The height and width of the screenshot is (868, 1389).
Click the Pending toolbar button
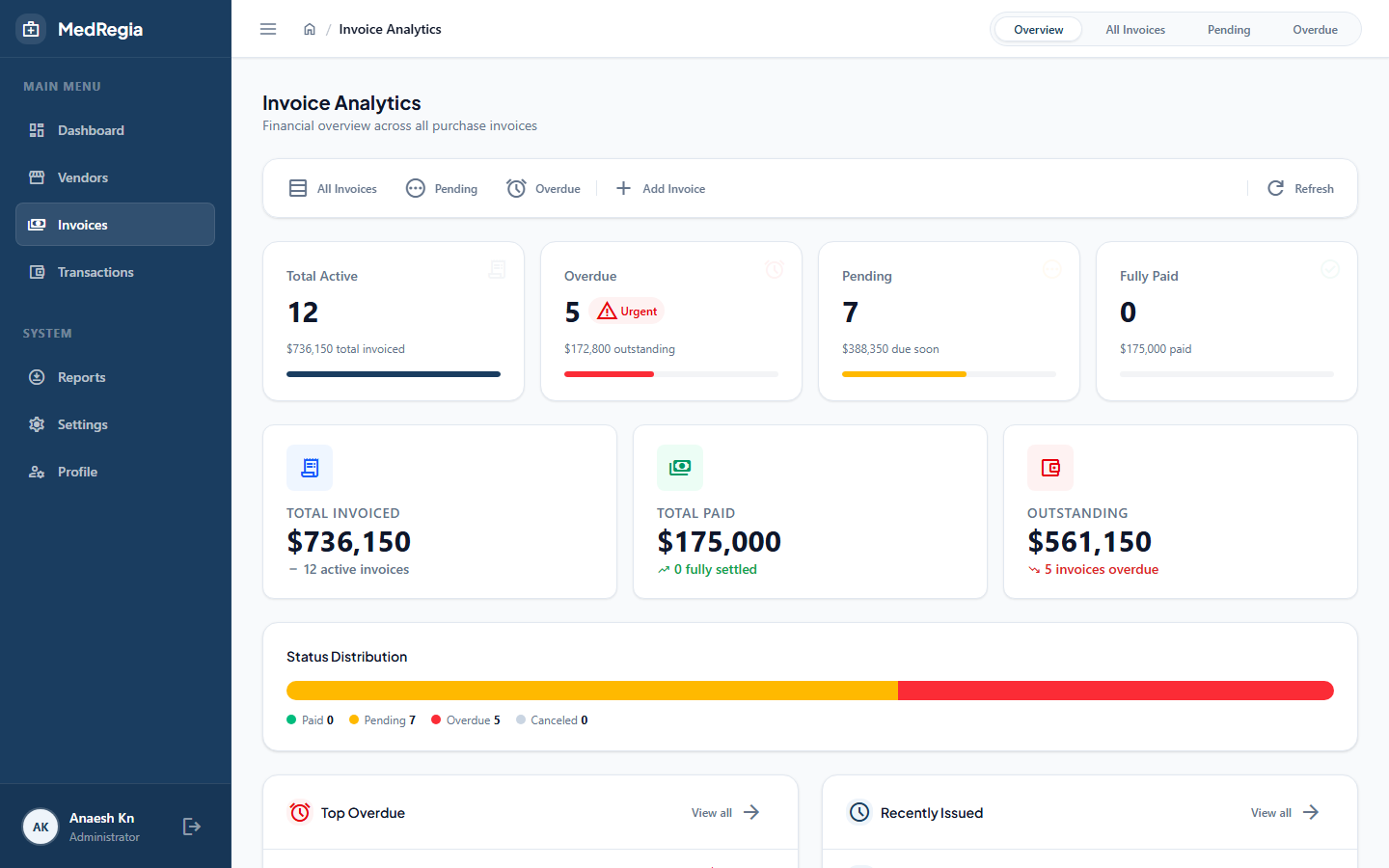pos(442,188)
